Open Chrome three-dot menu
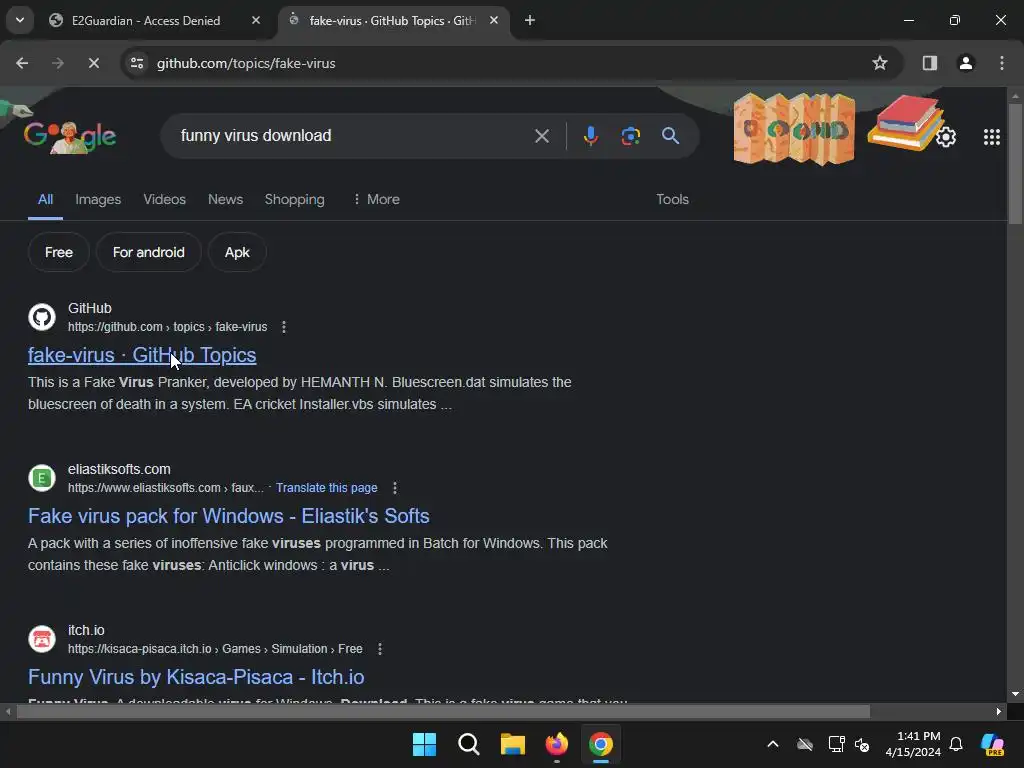 [x=1001, y=63]
